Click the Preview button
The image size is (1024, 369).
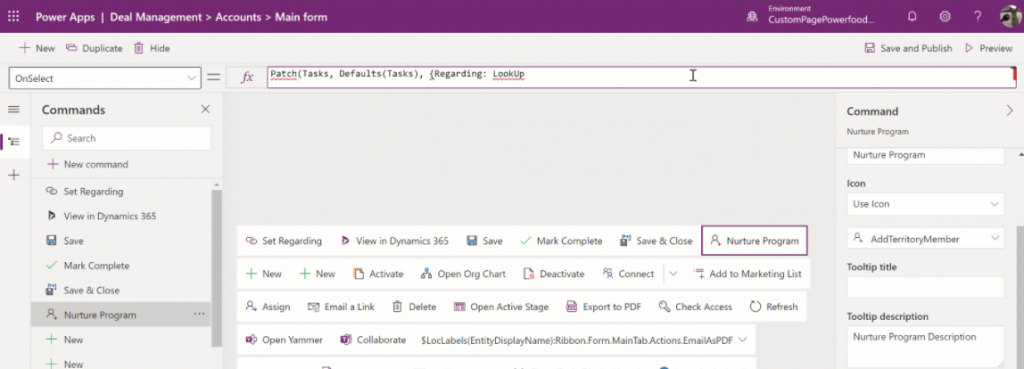[x=989, y=48]
